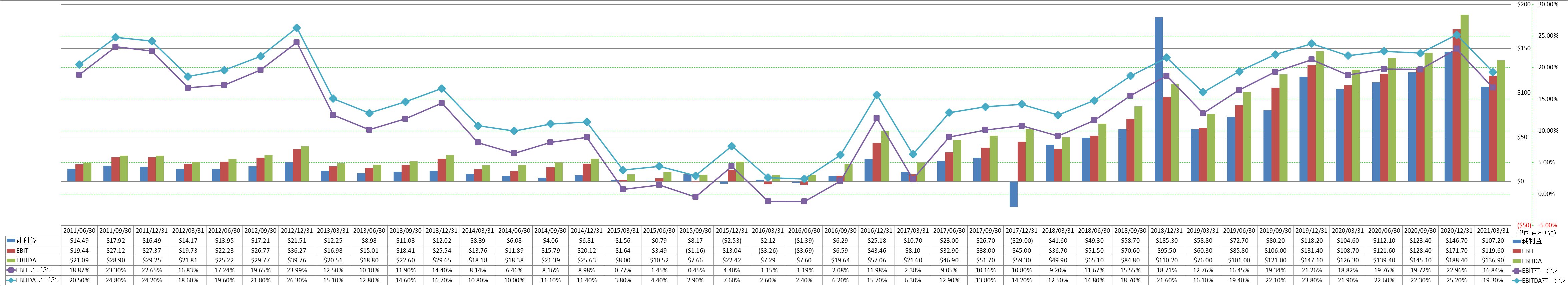Image resolution: width=1568 pixels, height=286 pixels.
Task: Click the $188.40 EBITDA cell
Action: point(1456,260)
